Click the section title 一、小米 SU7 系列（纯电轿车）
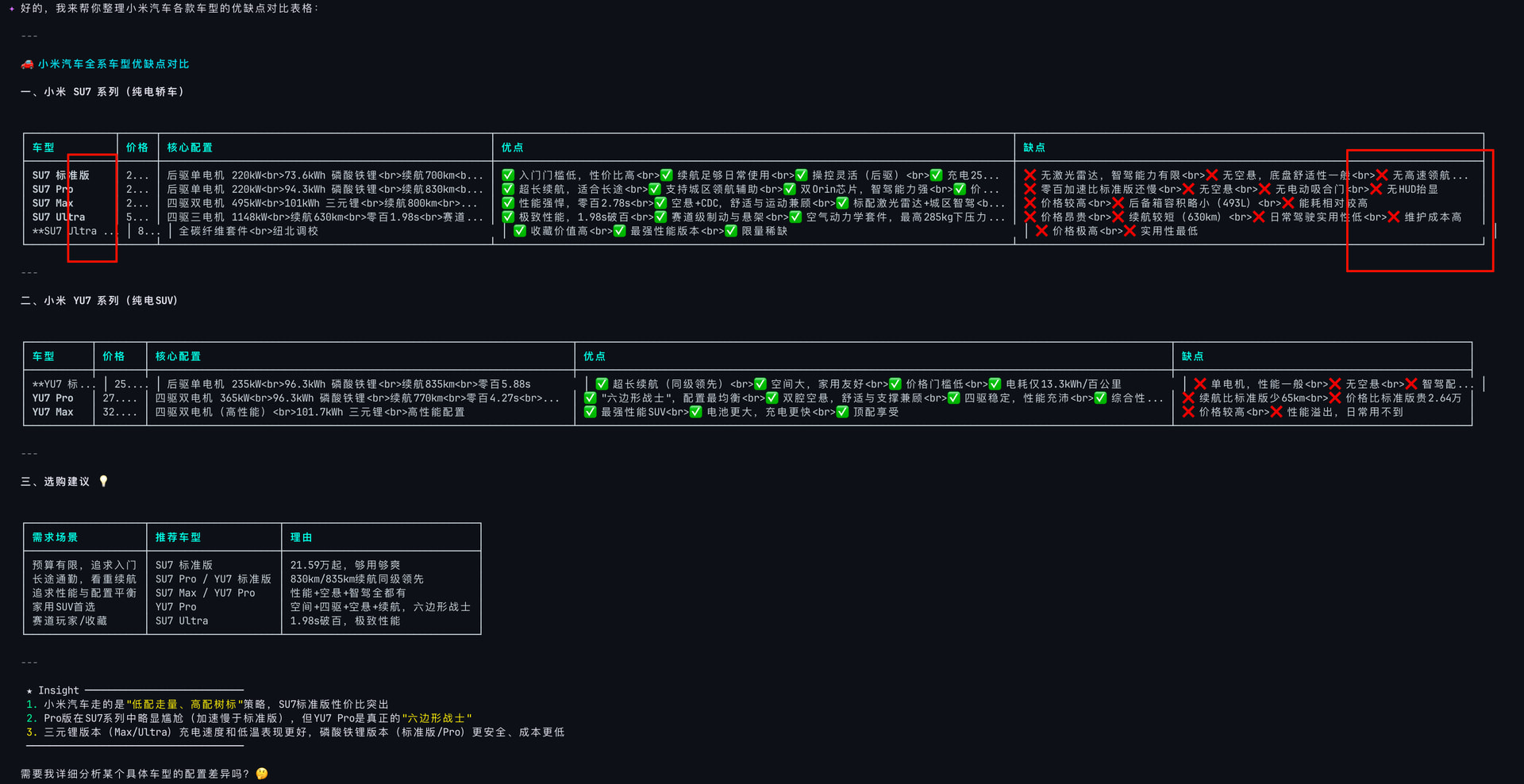This screenshot has height=784, width=1524. 102,92
